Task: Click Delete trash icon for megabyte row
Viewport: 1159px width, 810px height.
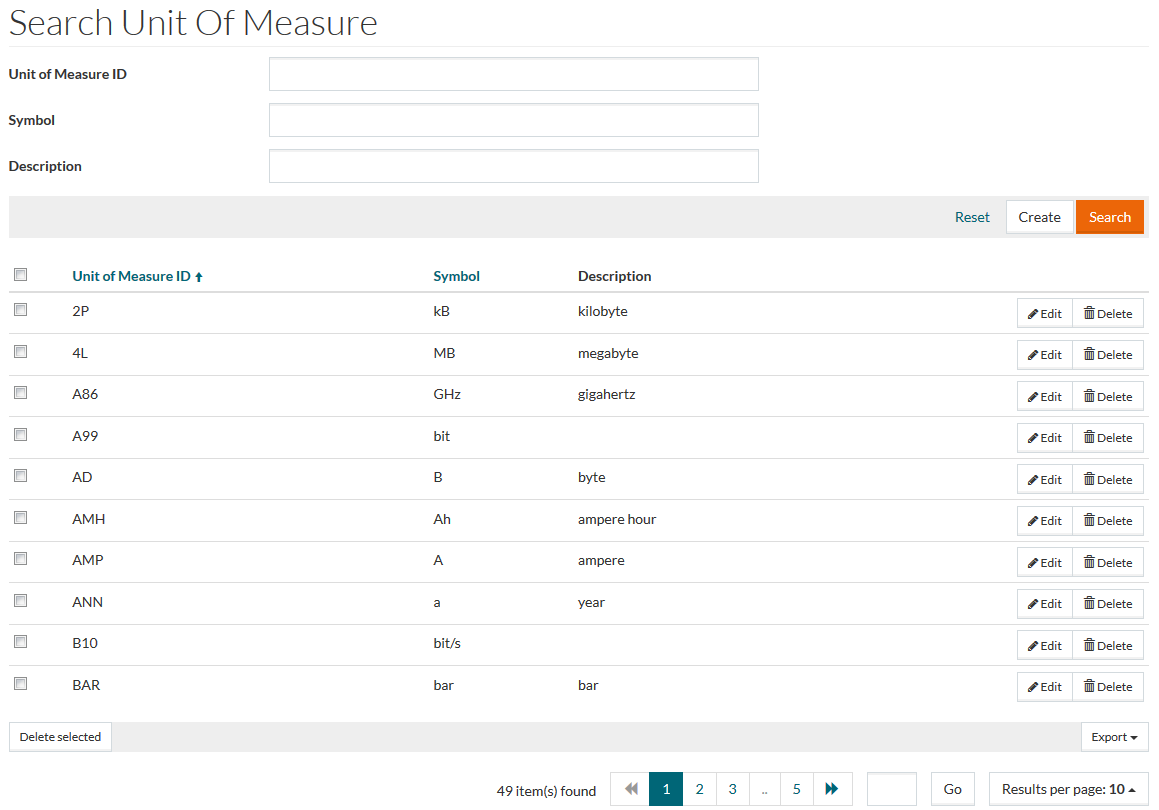Action: click(1090, 355)
